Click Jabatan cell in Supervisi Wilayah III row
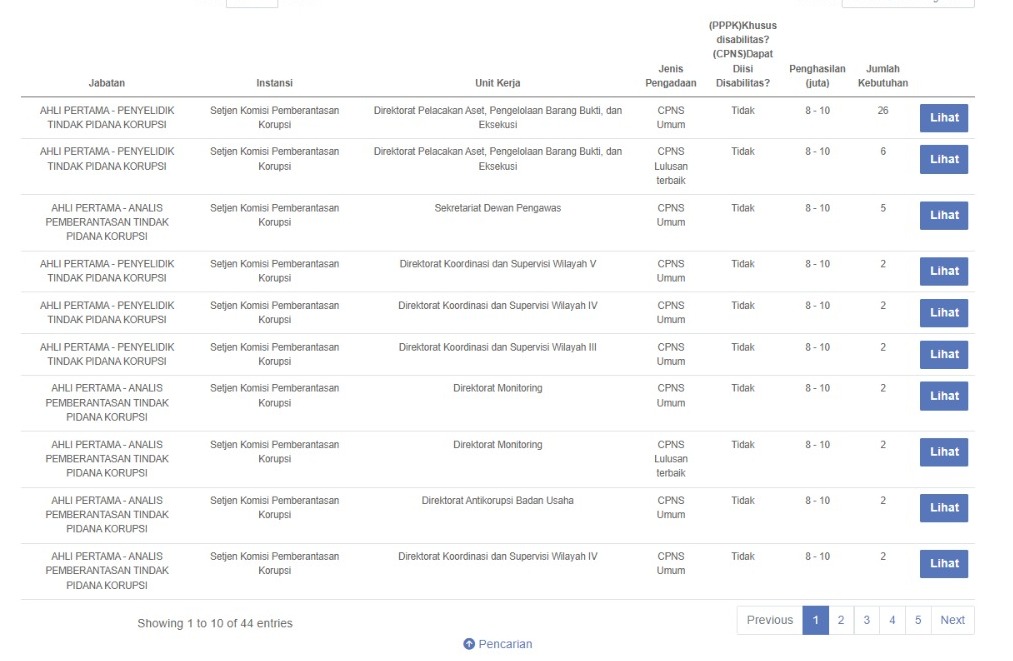The height and width of the screenshot is (661, 1013). [107, 354]
